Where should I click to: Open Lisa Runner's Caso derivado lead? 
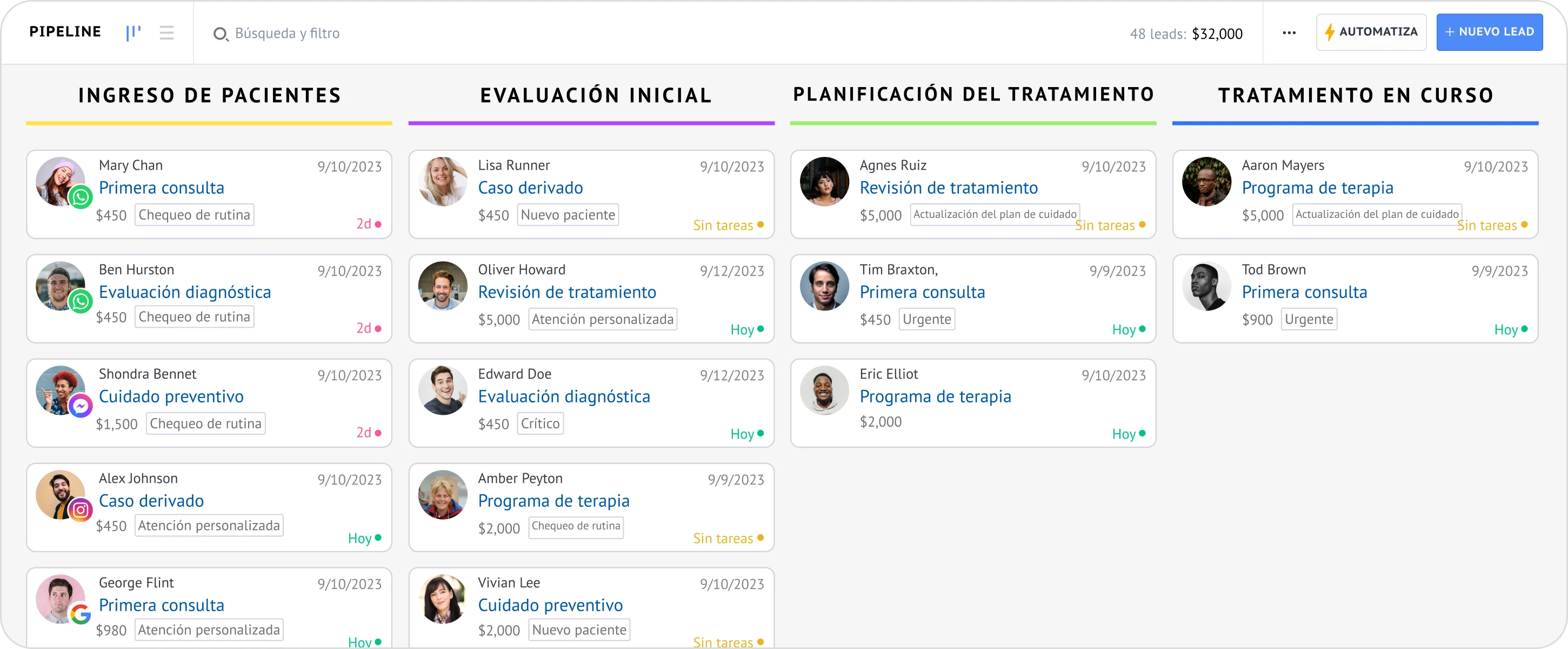click(530, 188)
